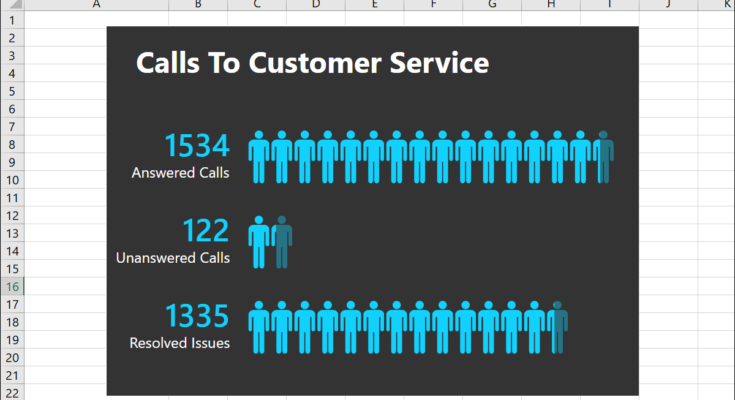Select the faded last person icon for Resolved Issues

(x=558, y=327)
